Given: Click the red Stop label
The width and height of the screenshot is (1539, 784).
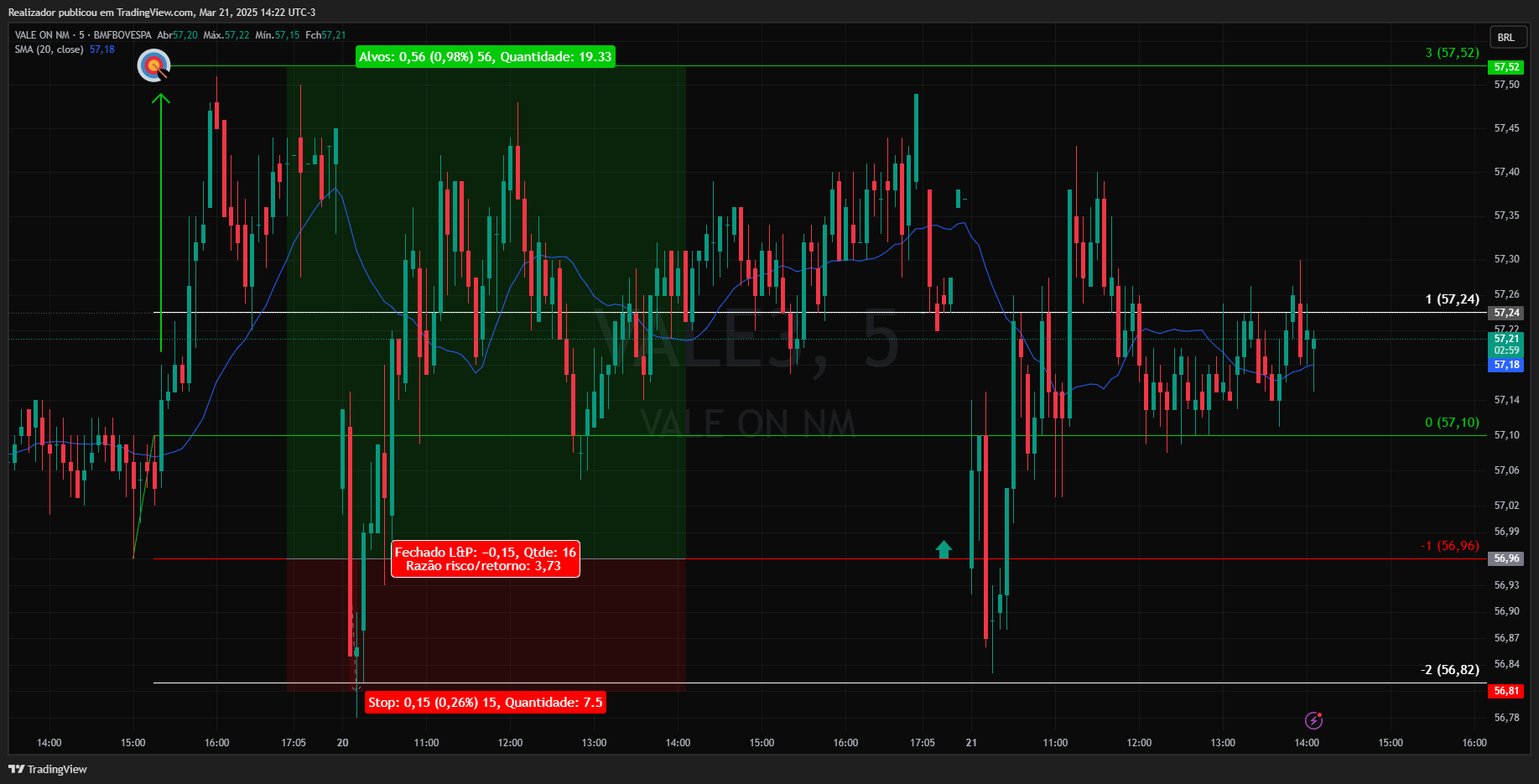Looking at the screenshot, I should (486, 703).
